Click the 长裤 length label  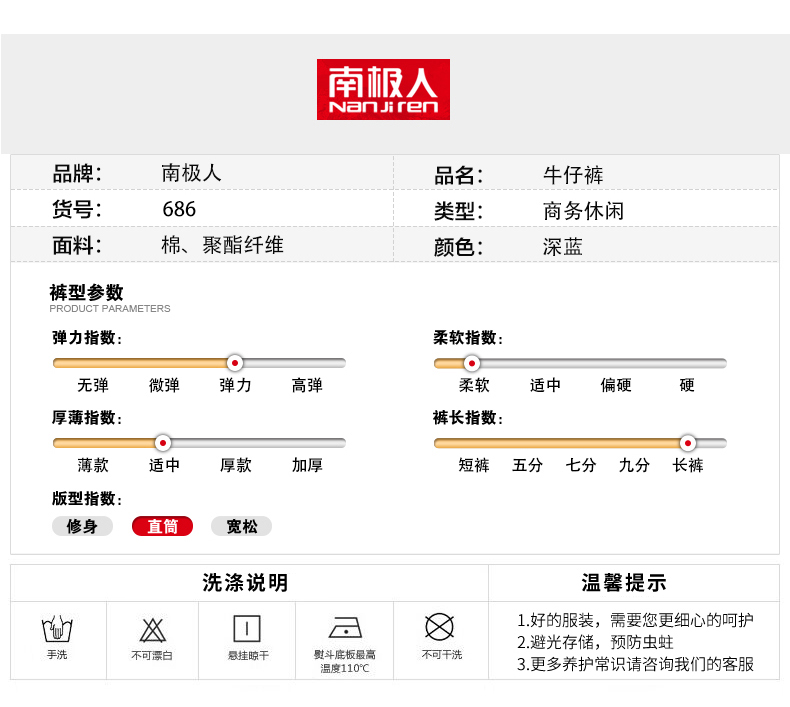tap(688, 465)
